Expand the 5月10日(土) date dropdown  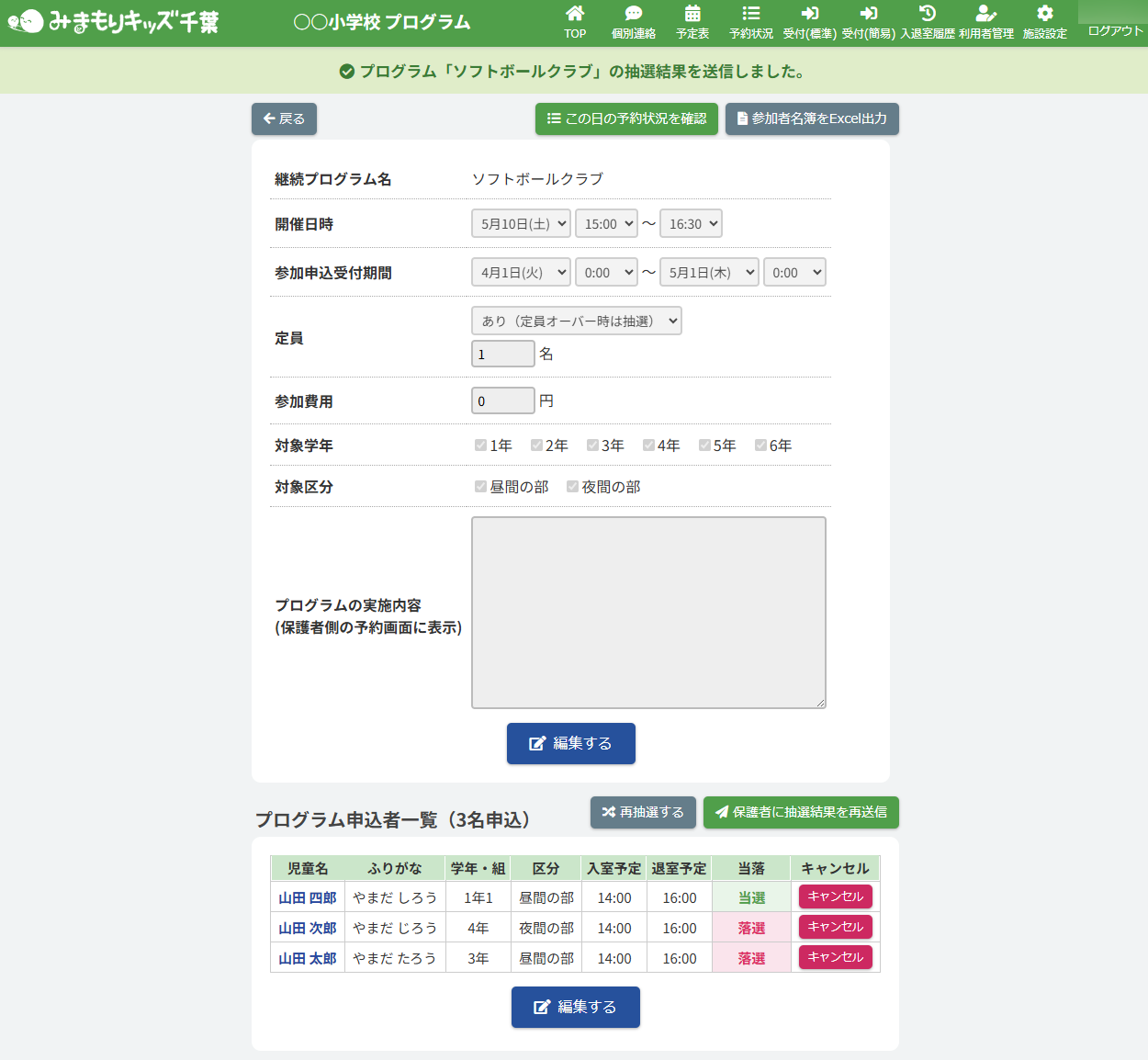pos(521,224)
